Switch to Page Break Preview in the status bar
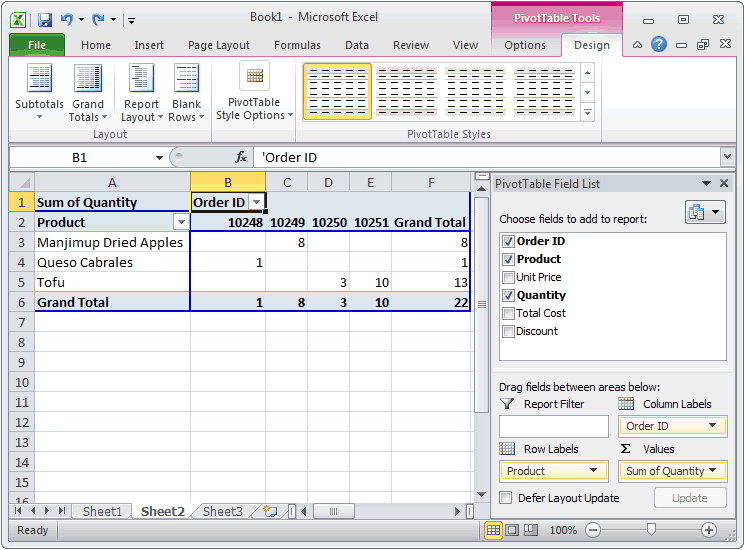The width and height of the screenshot is (745, 550). (530, 530)
